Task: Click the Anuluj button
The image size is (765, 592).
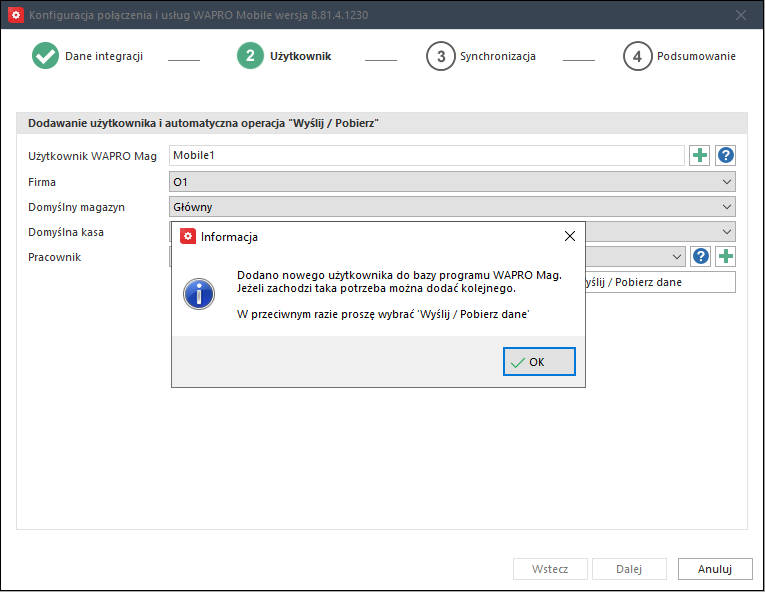Action: pyautogui.click(x=715, y=569)
